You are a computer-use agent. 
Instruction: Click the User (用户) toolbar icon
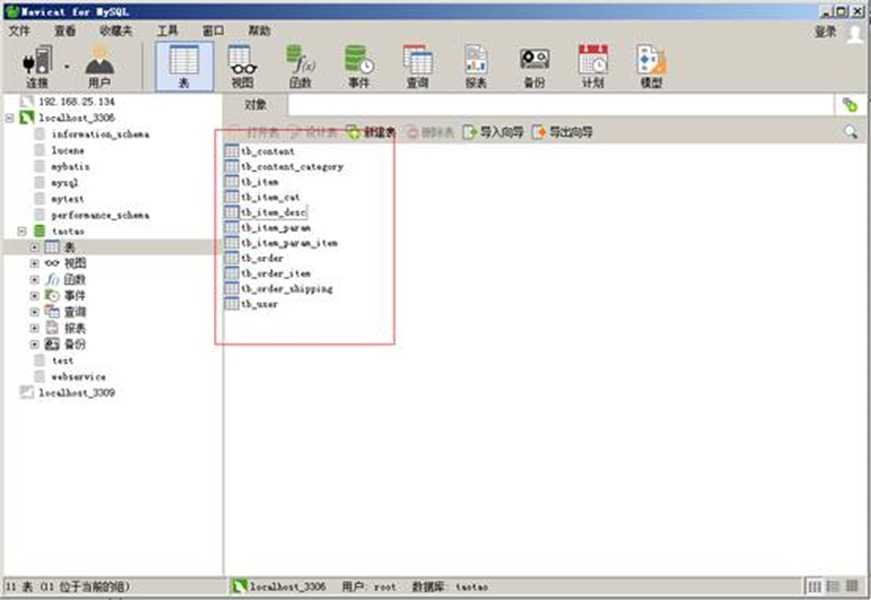pyautogui.click(x=99, y=67)
